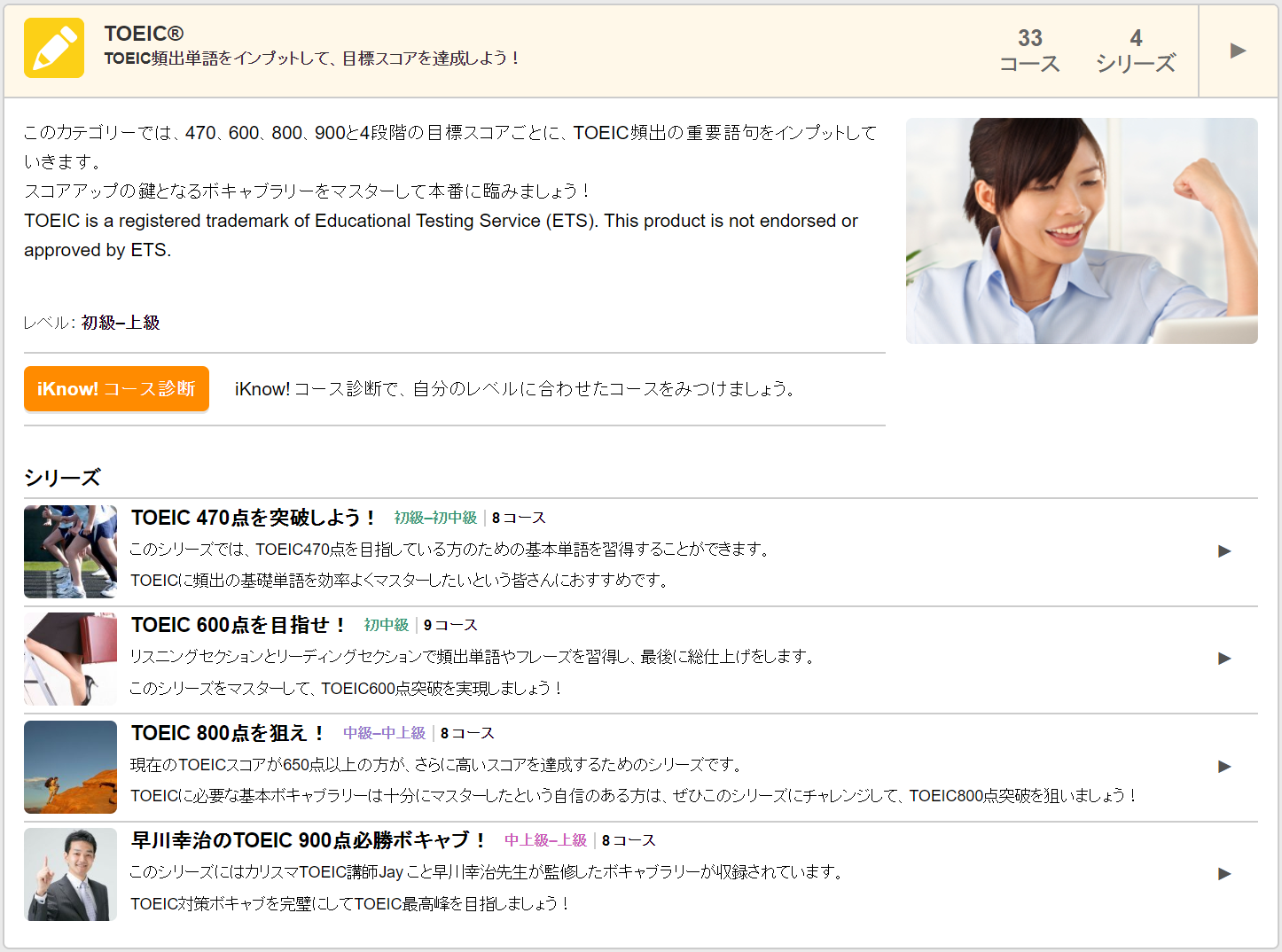The height and width of the screenshot is (952, 1282).
Task: Click the シリーズ section heading
Action: (62, 478)
